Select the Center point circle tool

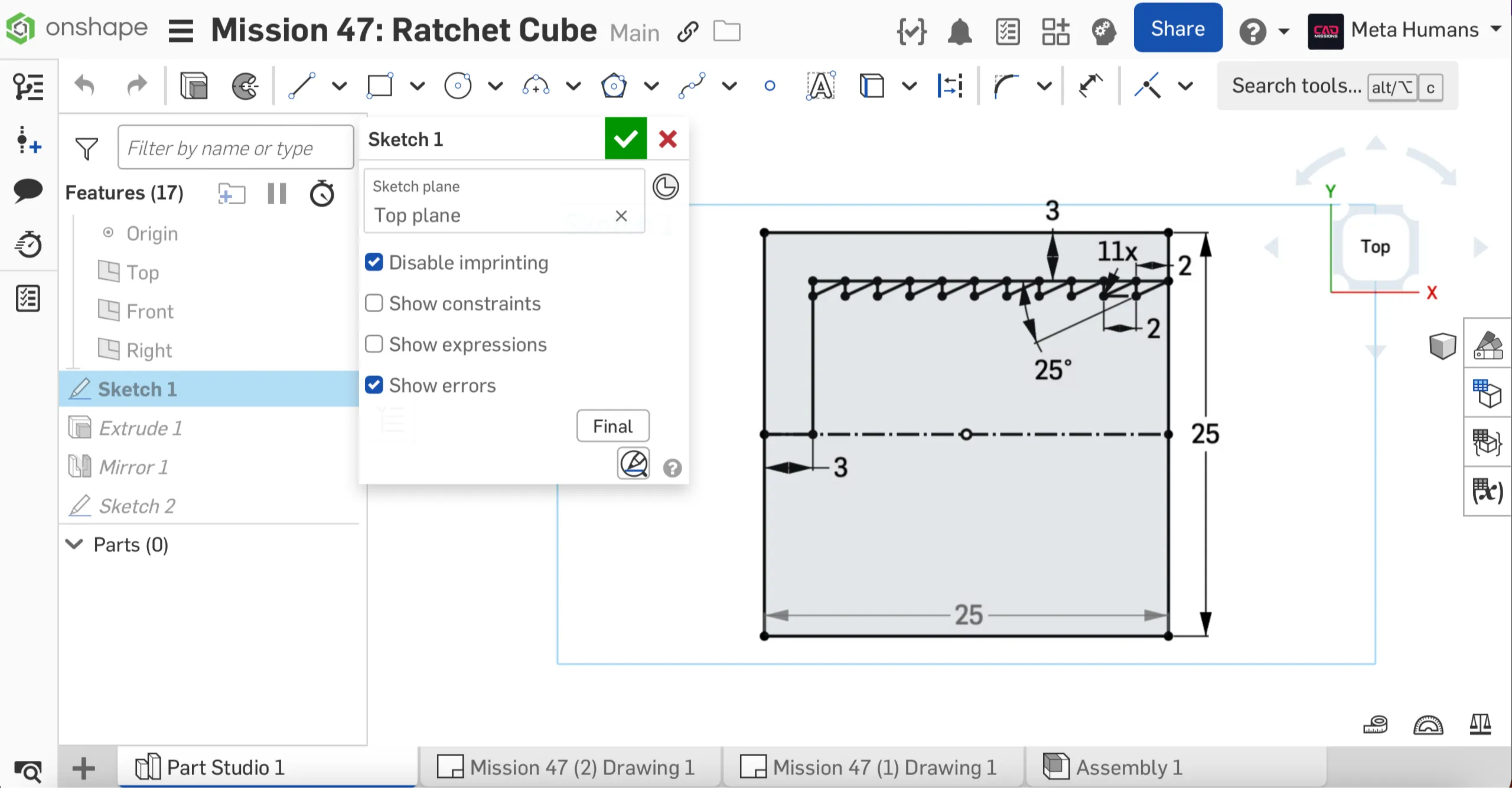coord(458,86)
